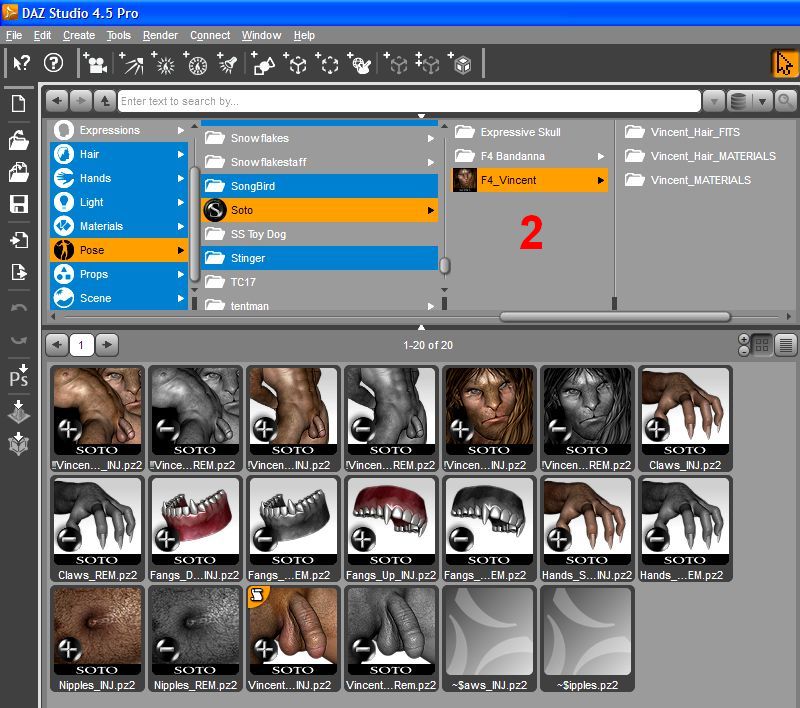The width and height of the screenshot is (800, 708).
Task: Select the Materials category
Action: point(119,226)
